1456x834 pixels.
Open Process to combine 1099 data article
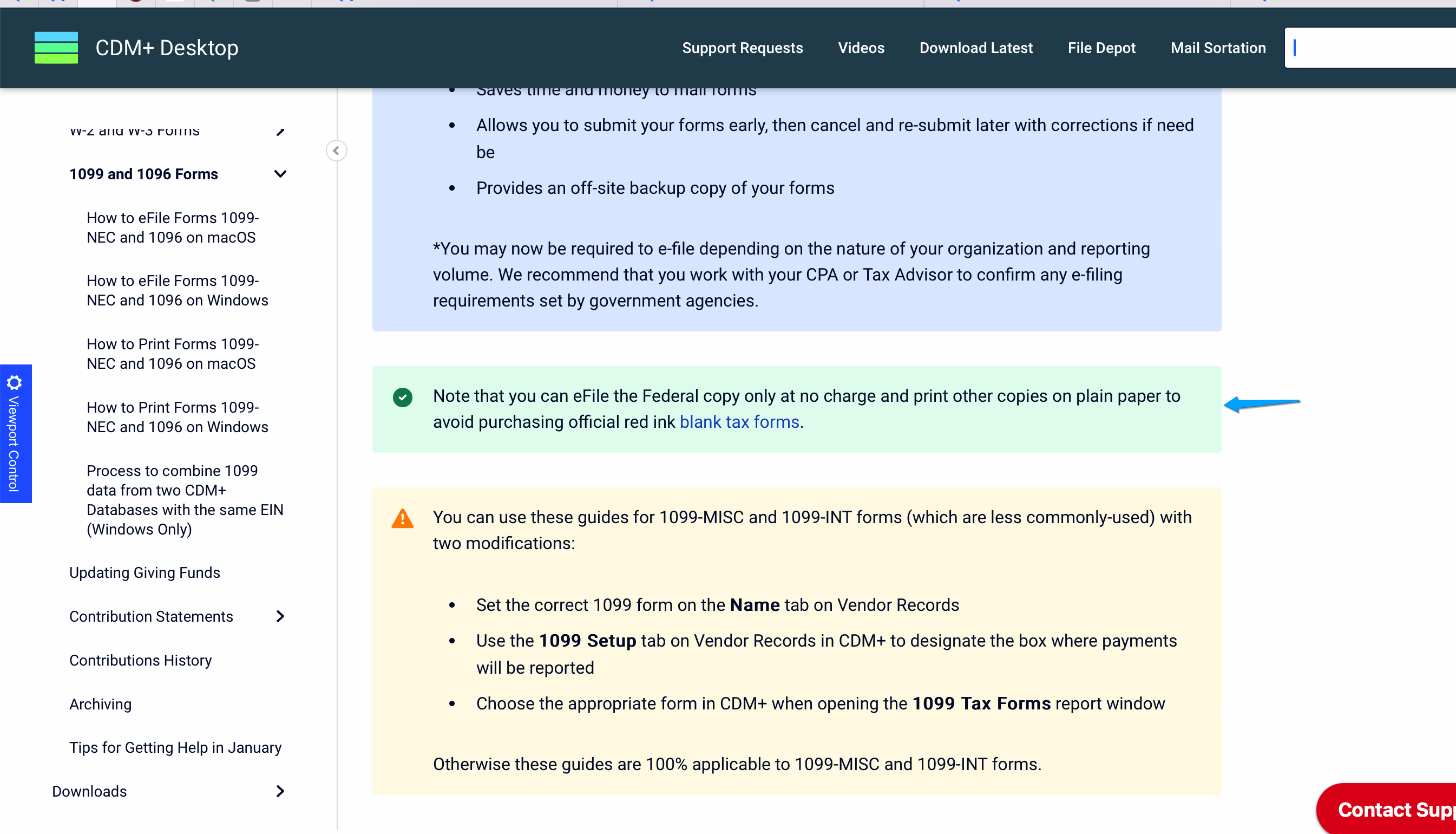[x=185, y=499]
